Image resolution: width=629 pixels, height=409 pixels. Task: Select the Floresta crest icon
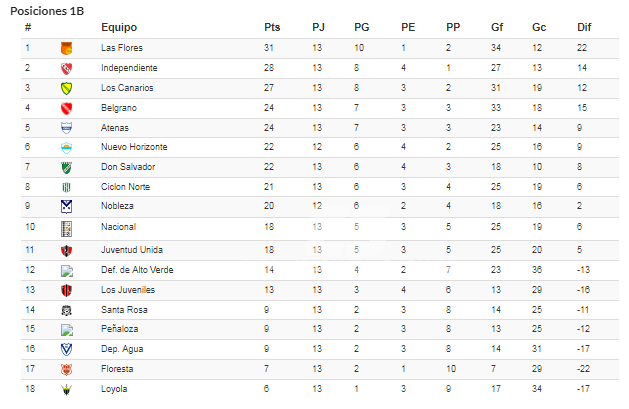pos(66,370)
